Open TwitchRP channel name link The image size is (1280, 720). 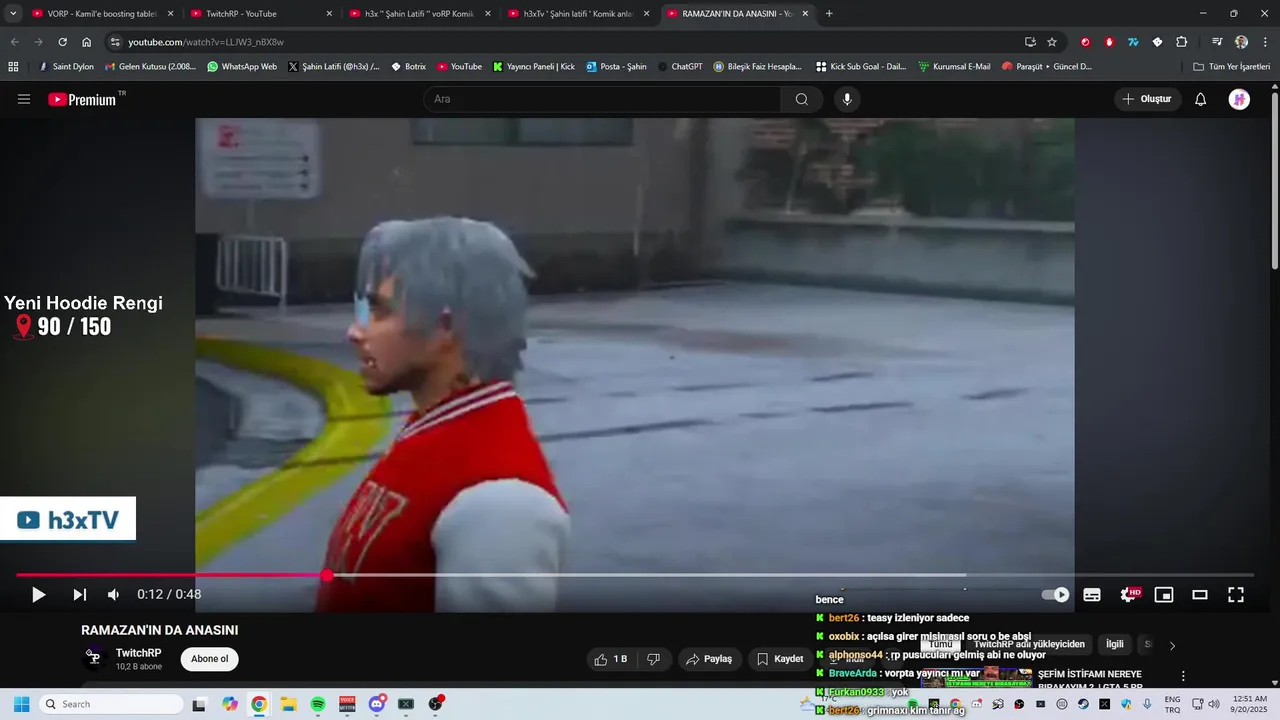138,653
